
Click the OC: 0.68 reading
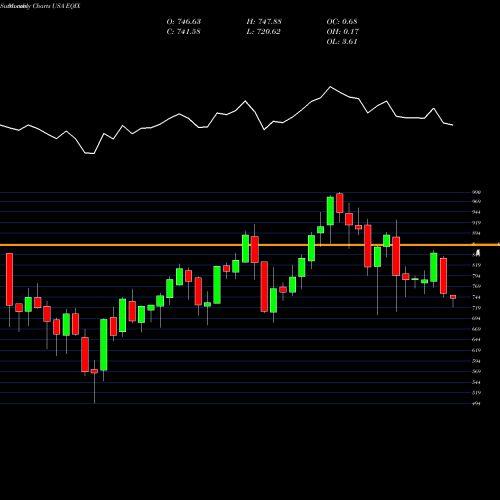pyautogui.click(x=342, y=22)
